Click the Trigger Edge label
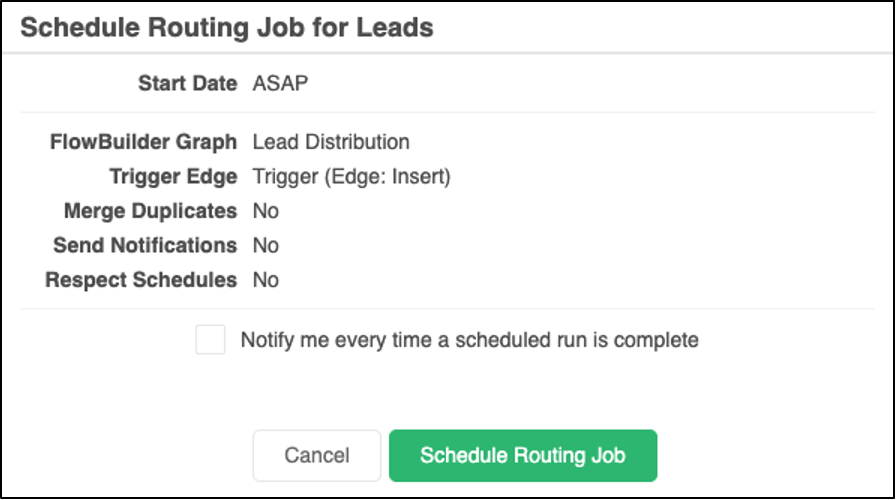The width and height of the screenshot is (896, 500). pos(173,177)
